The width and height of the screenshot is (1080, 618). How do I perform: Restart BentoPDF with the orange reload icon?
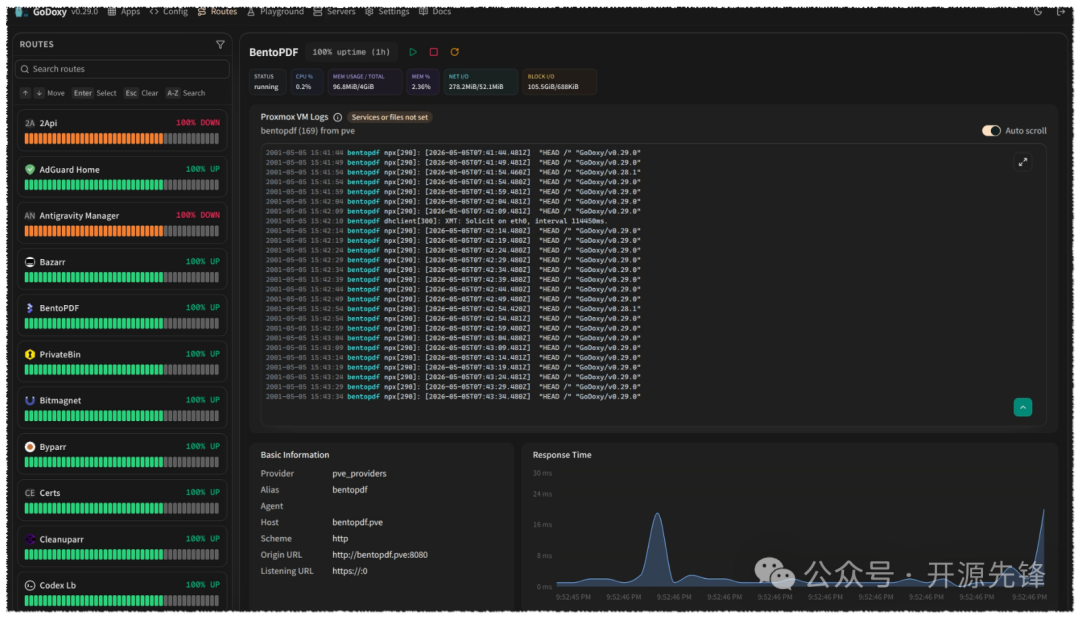pyautogui.click(x=455, y=52)
